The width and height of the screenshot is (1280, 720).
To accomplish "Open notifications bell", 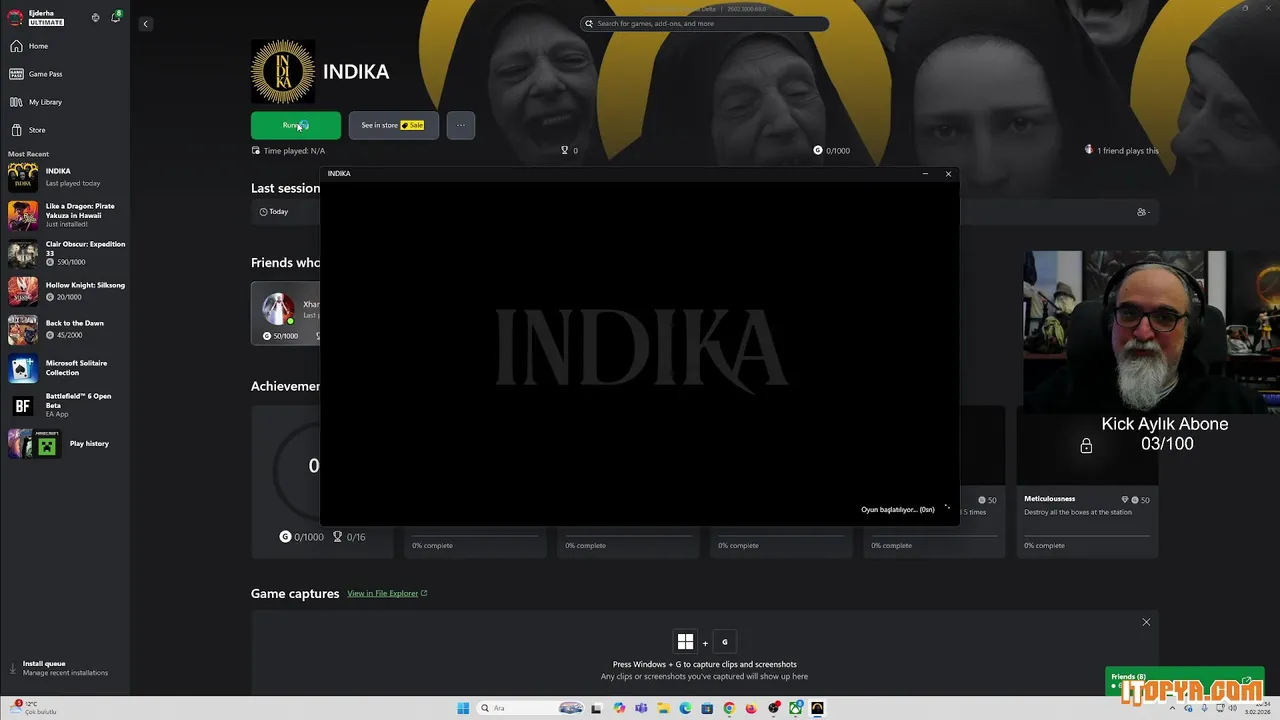I will click(x=115, y=17).
